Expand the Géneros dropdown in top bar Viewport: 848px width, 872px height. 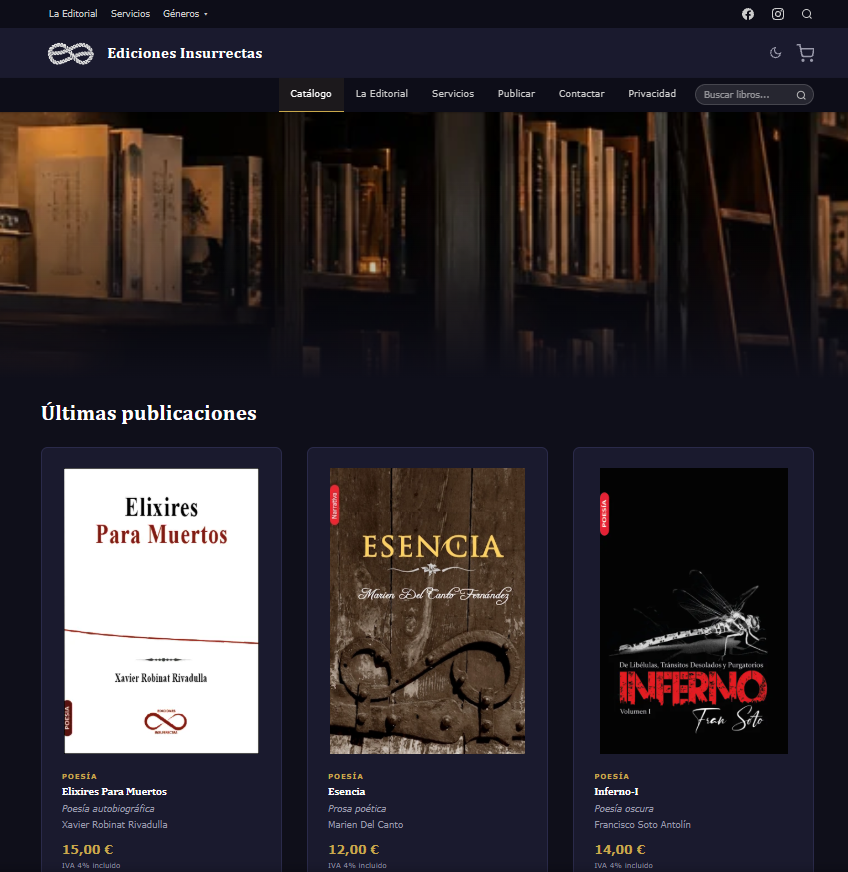pyautogui.click(x=185, y=14)
